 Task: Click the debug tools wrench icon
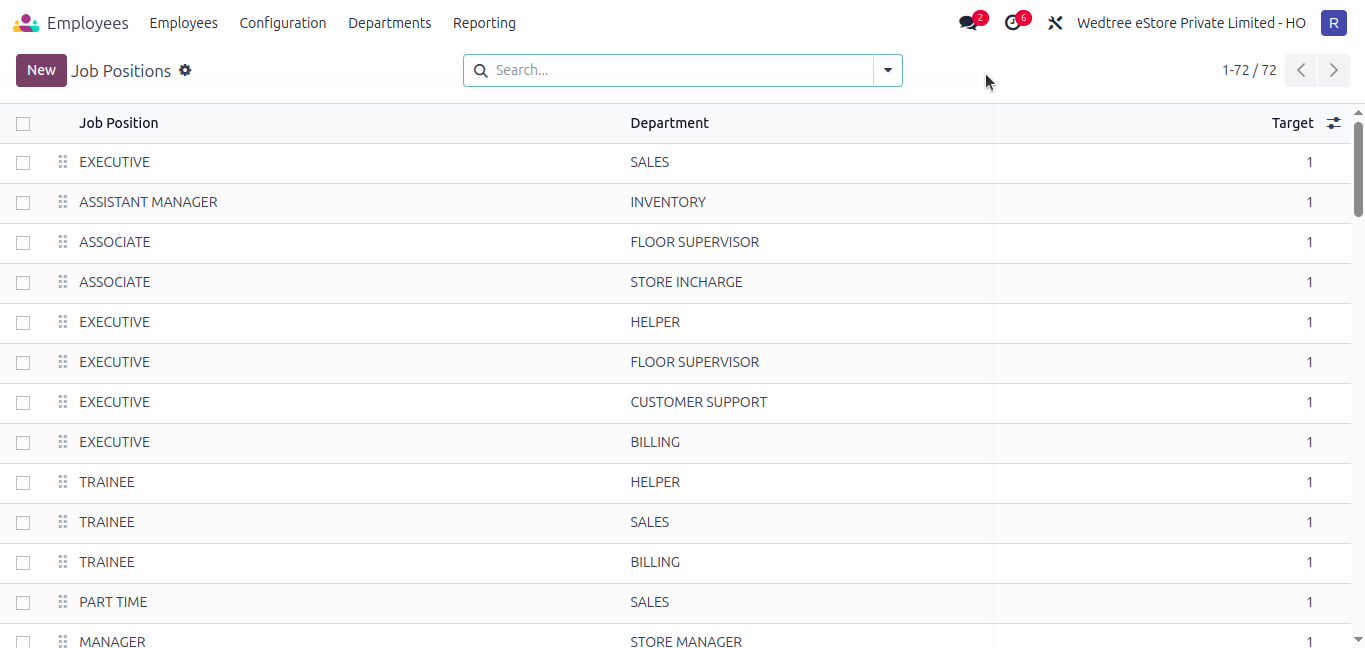point(1055,22)
